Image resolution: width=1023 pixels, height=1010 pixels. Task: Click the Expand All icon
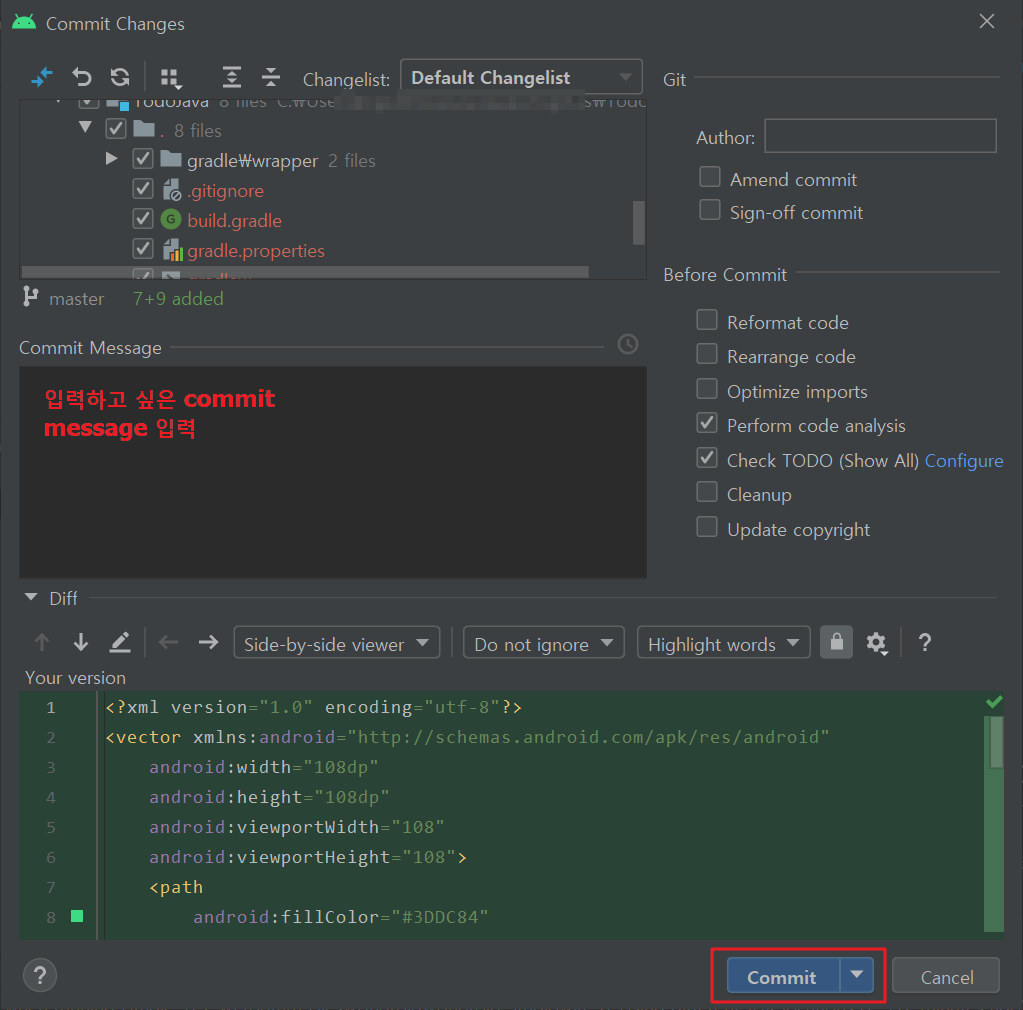pos(232,77)
